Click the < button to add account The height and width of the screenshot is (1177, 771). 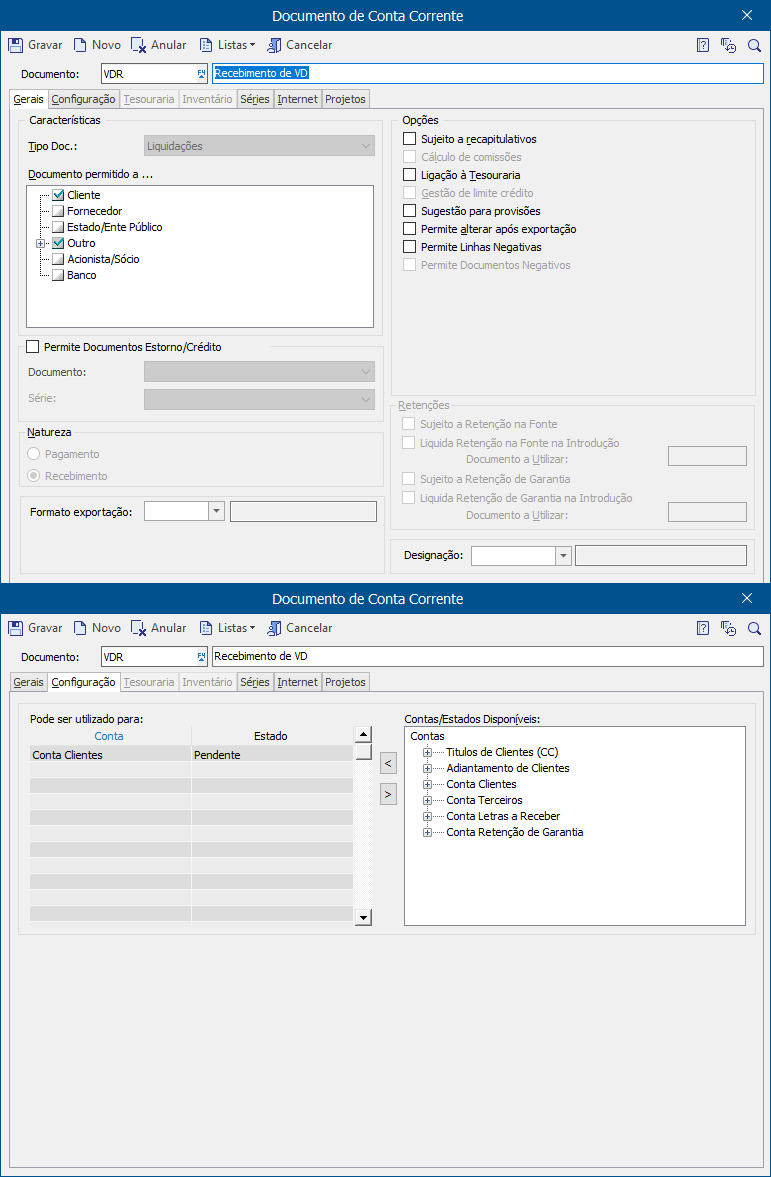pyautogui.click(x=389, y=764)
